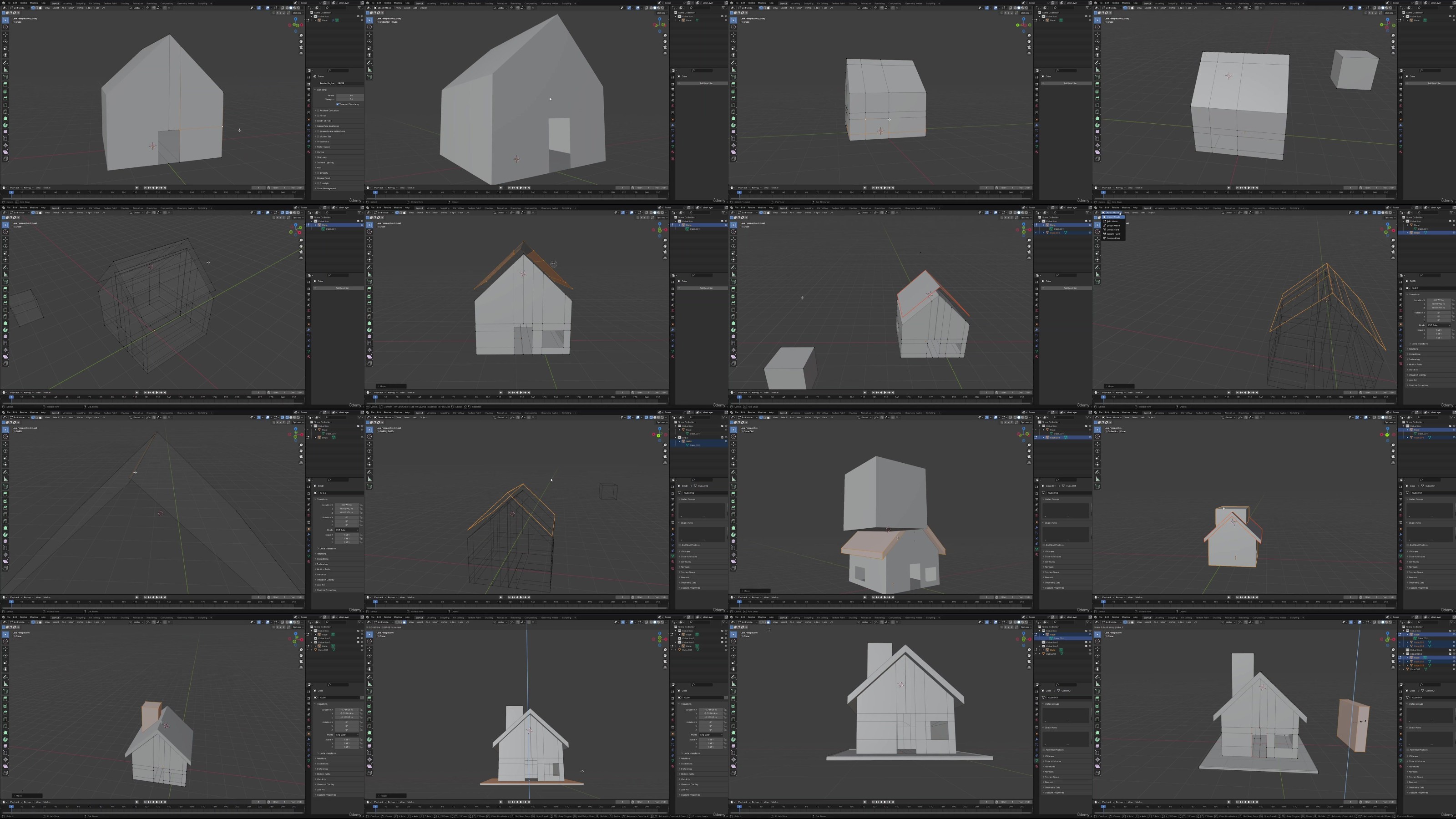Choose Object Mode from the open mode menu
The height and width of the screenshot is (819, 1456).
(x=1113, y=217)
